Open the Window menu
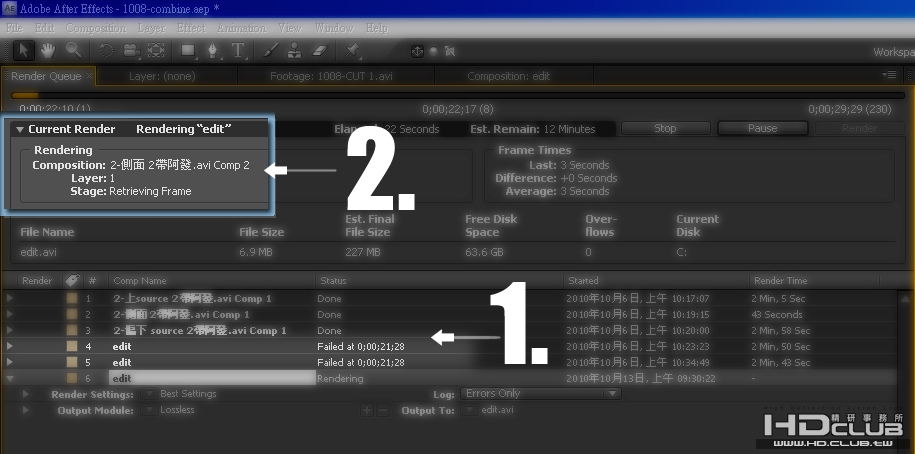Image resolution: width=915 pixels, height=454 pixels. [x=334, y=28]
